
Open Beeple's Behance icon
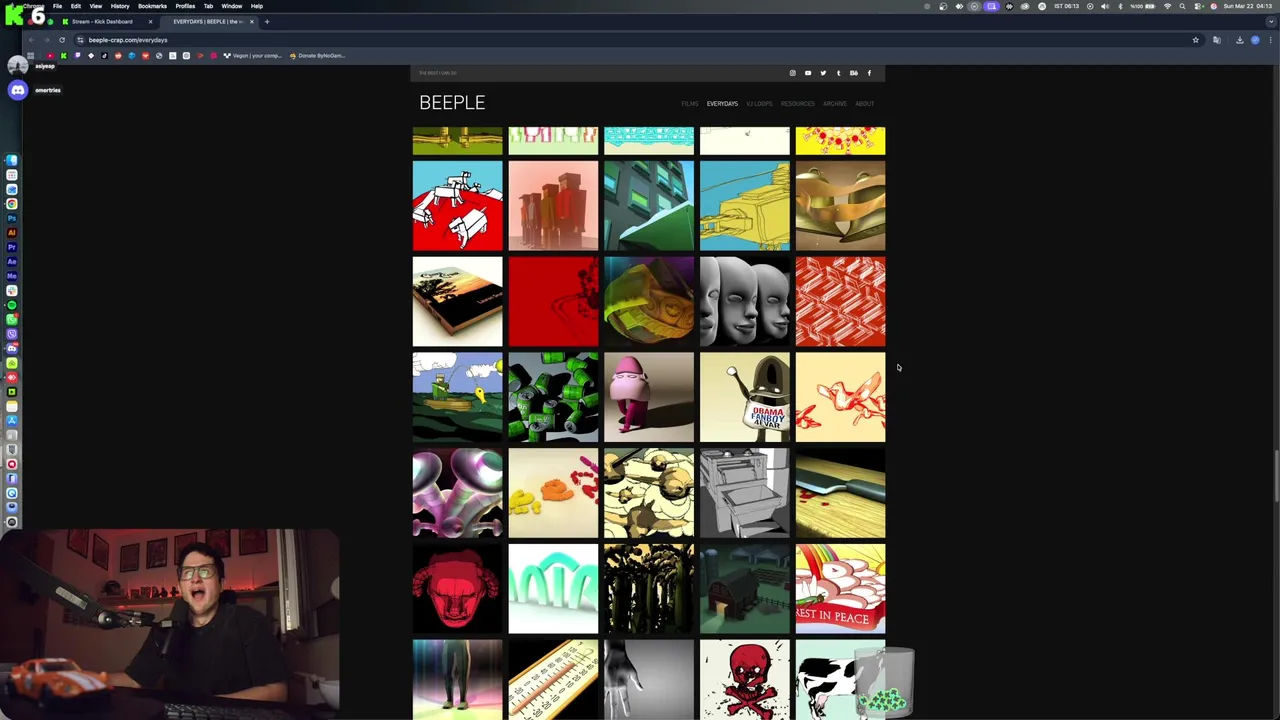(853, 73)
